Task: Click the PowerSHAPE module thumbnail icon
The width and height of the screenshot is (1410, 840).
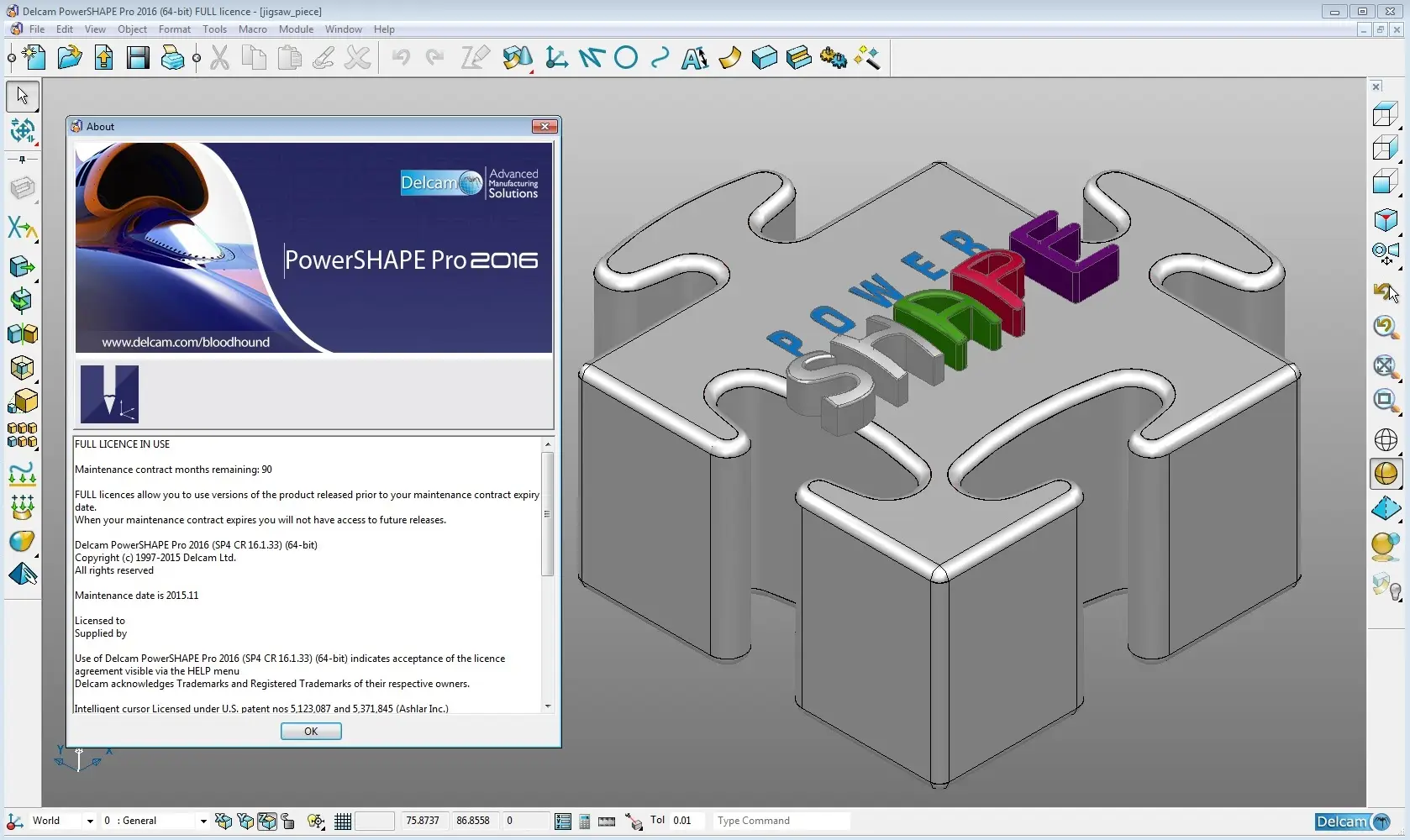Action: click(109, 394)
